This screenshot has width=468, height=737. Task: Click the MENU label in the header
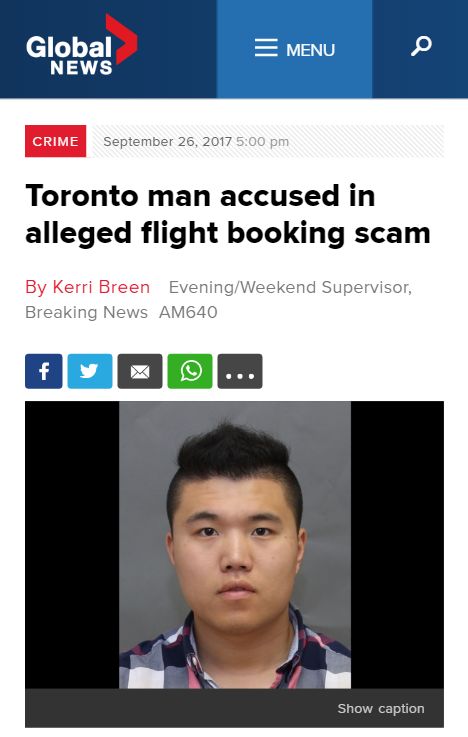point(310,50)
